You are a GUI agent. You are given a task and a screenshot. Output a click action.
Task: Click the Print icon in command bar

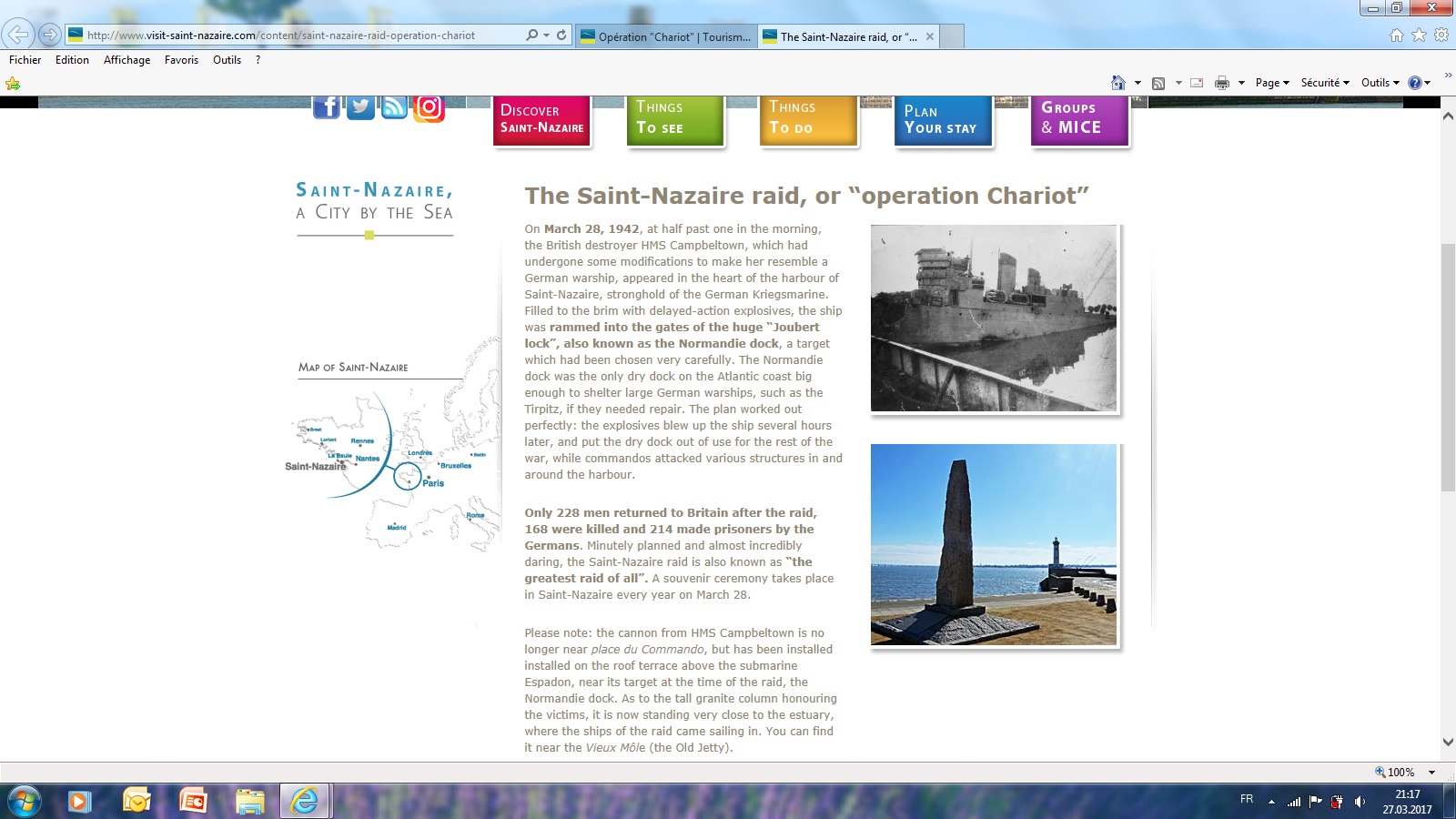click(1222, 83)
